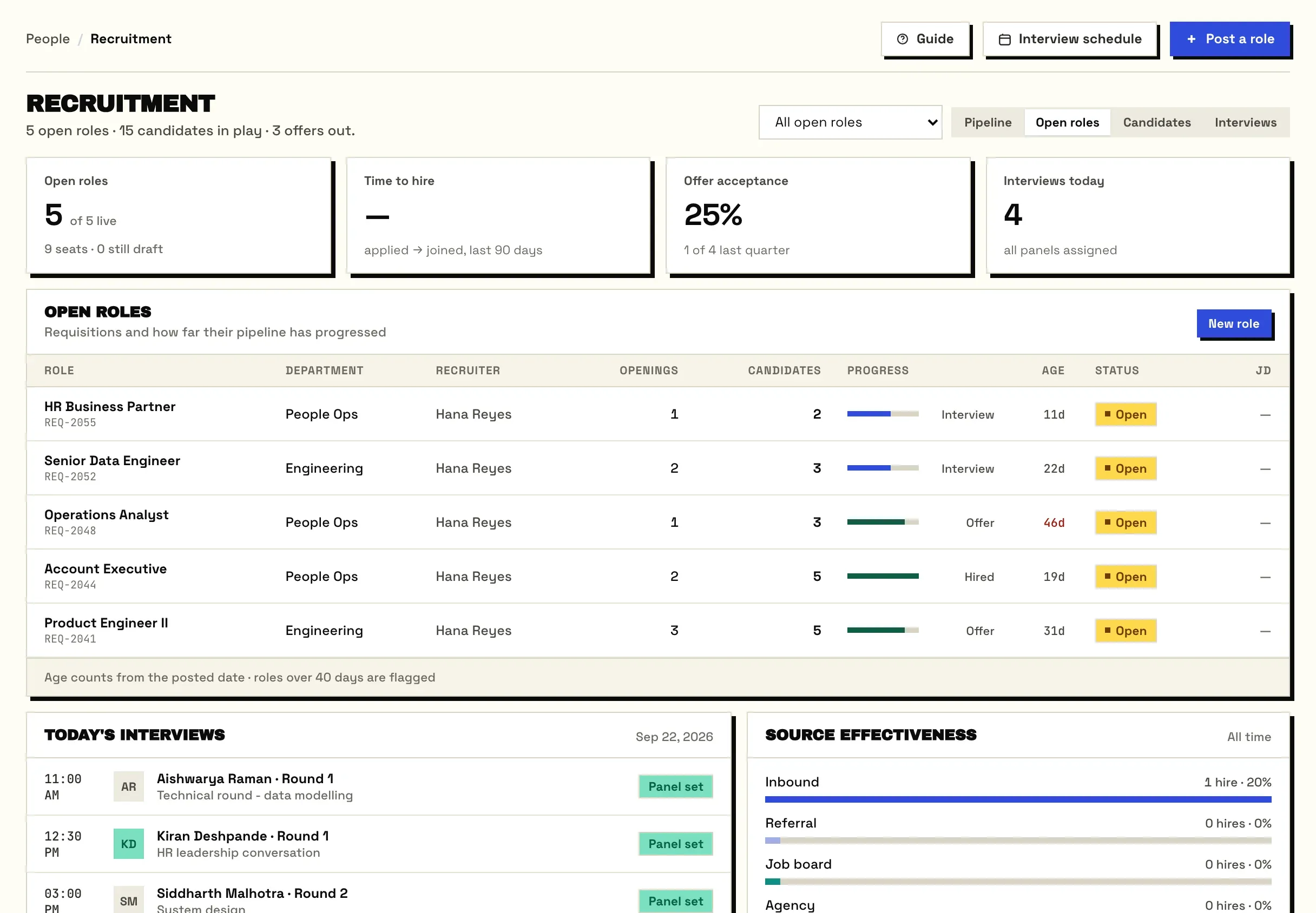Image resolution: width=1316 pixels, height=913 pixels.
Task: Click Panel set badge for Aishwarya Raman
Action: [675, 786]
